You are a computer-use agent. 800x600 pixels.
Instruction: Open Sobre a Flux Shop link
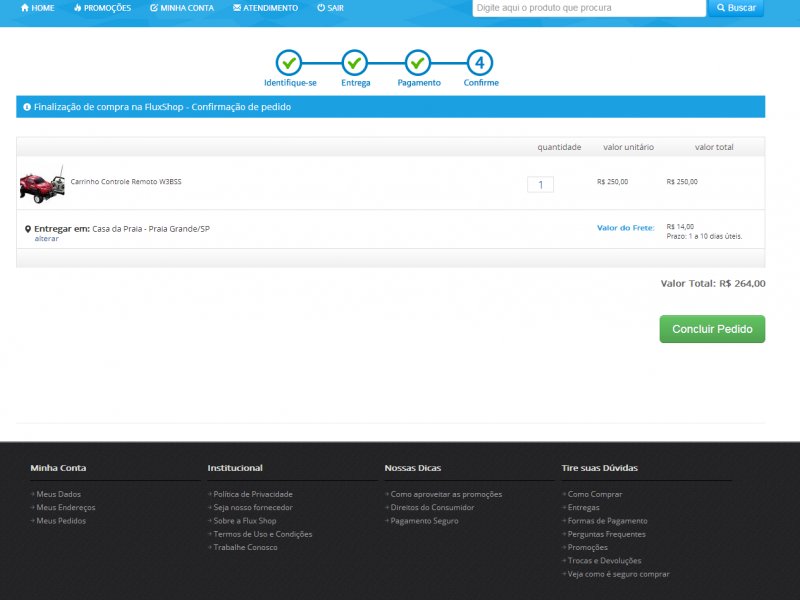pyautogui.click(x=245, y=520)
